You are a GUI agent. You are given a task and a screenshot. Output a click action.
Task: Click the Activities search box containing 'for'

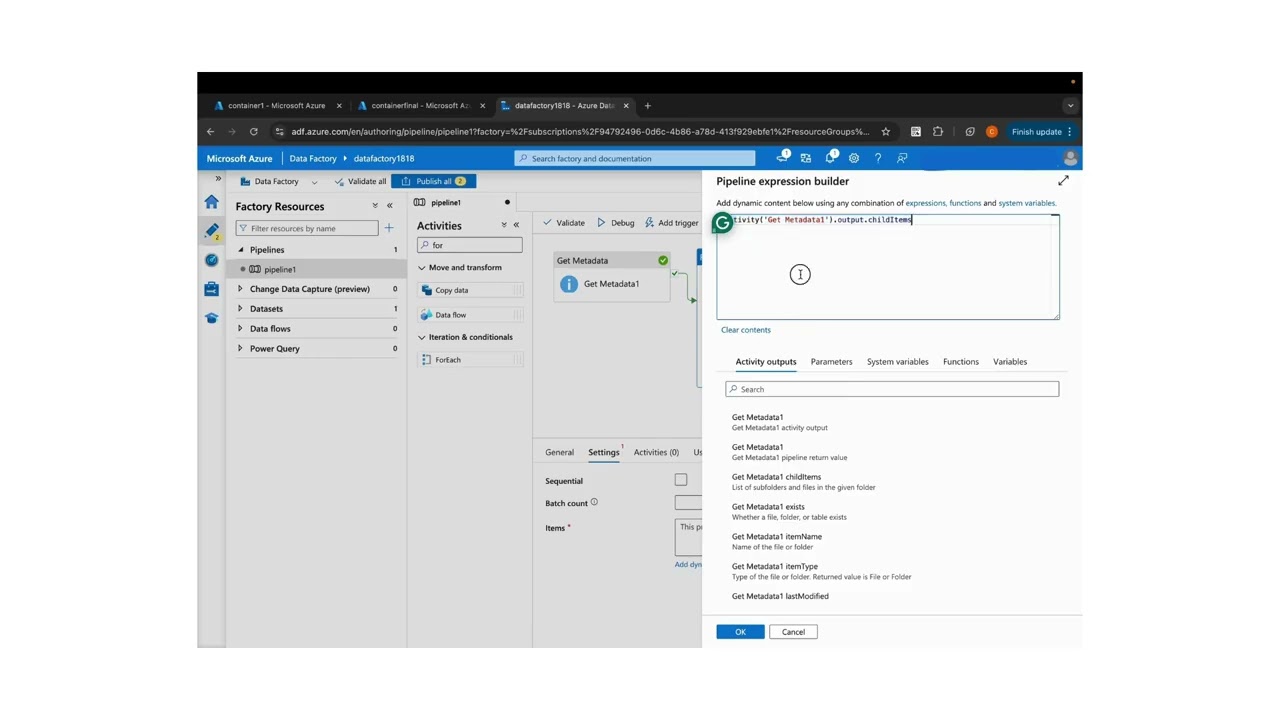click(x=470, y=245)
